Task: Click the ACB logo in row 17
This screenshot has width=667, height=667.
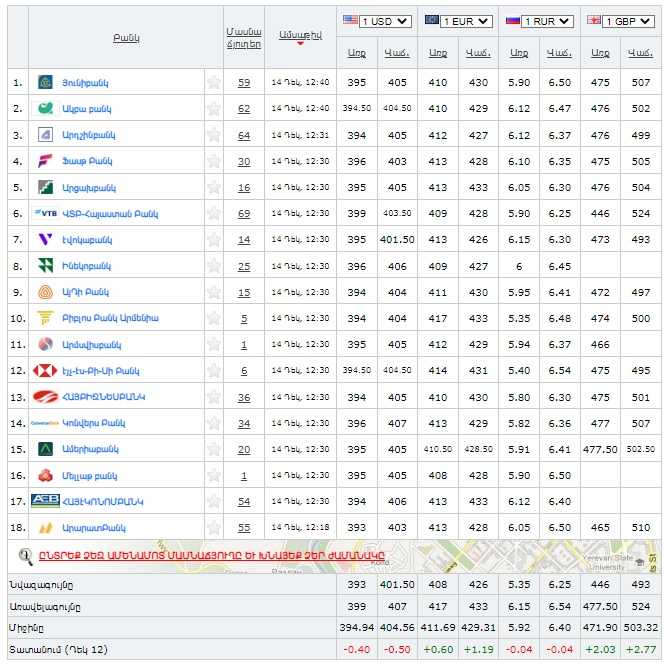Action: click(x=46, y=501)
